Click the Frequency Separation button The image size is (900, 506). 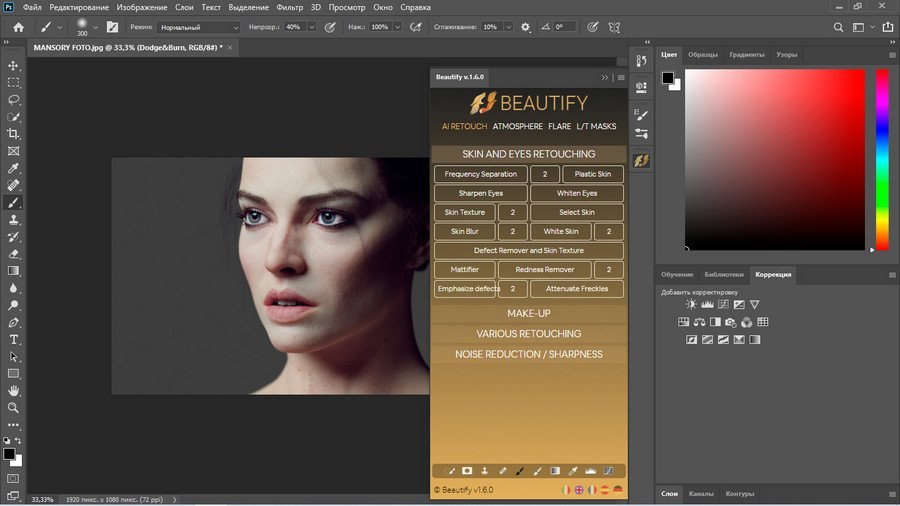coord(481,174)
